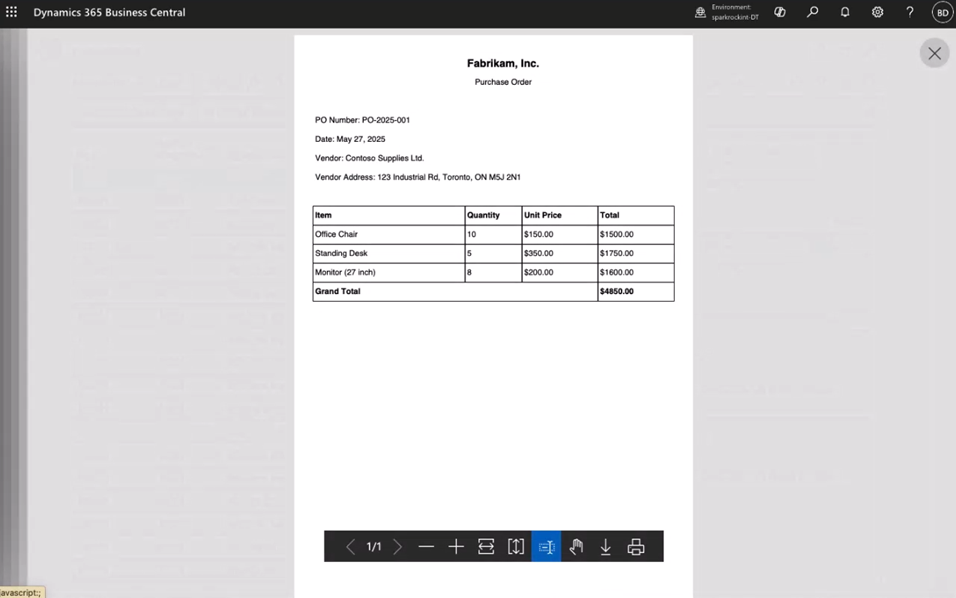Image resolution: width=956 pixels, height=598 pixels.
Task: Dismiss the purchase order preview
Action: click(x=934, y=53)
